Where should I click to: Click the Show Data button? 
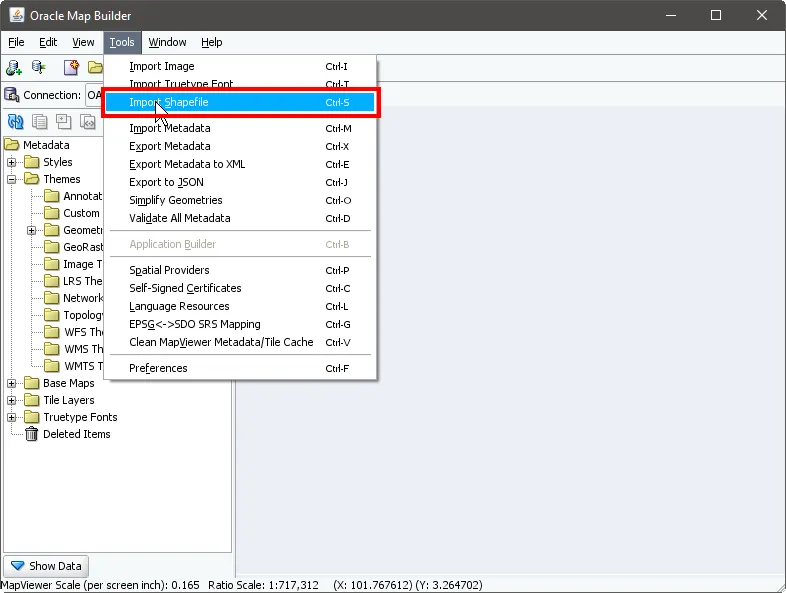(x=46, y=566)
